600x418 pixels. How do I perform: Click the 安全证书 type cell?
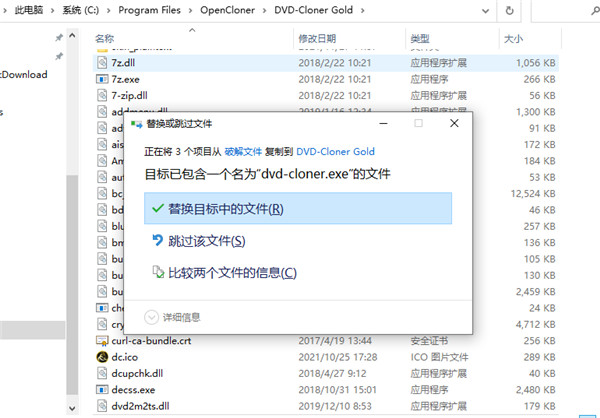(x=429, y=341)
